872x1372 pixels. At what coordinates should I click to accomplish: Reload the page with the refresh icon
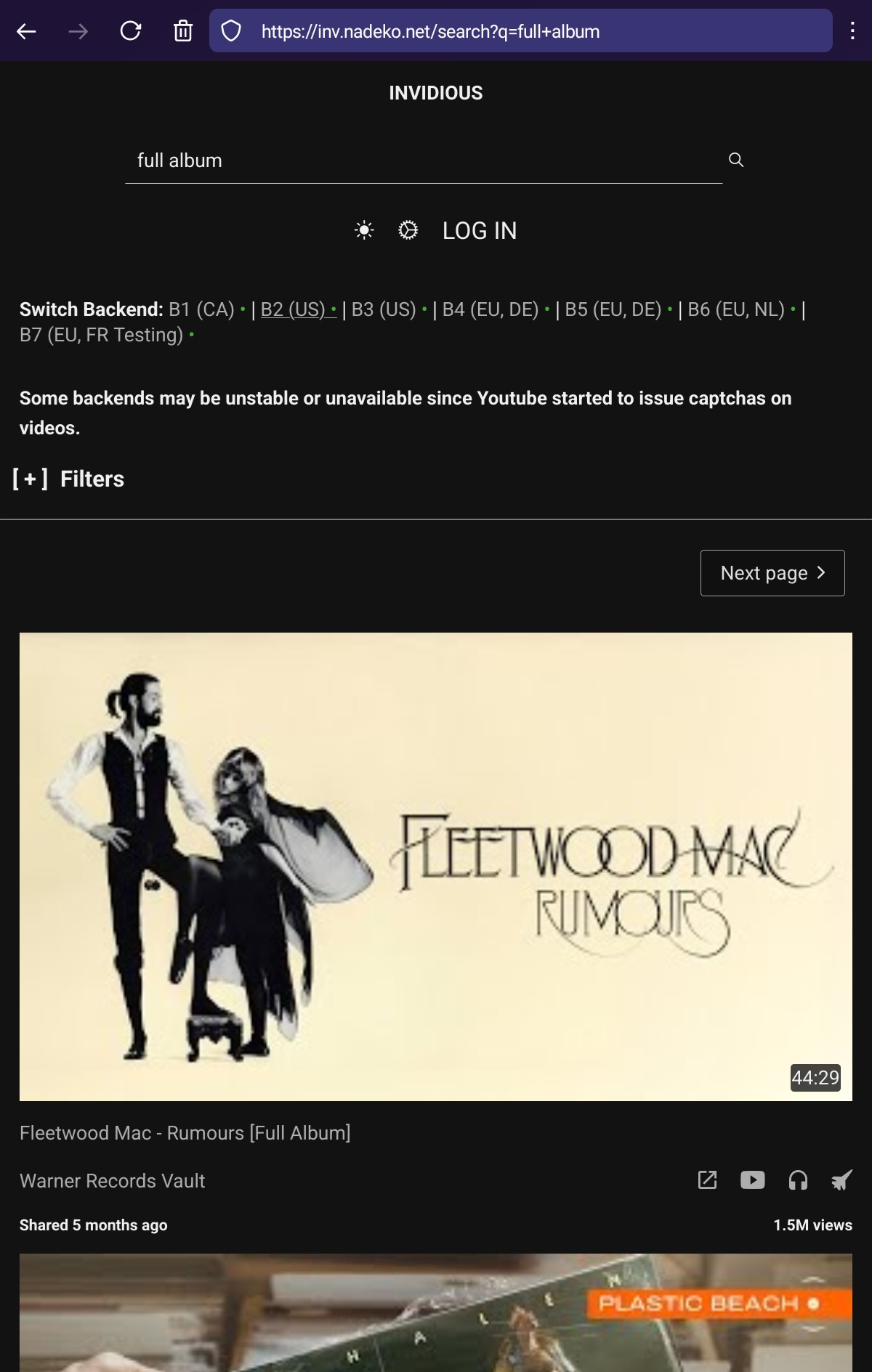click(131, 31)
